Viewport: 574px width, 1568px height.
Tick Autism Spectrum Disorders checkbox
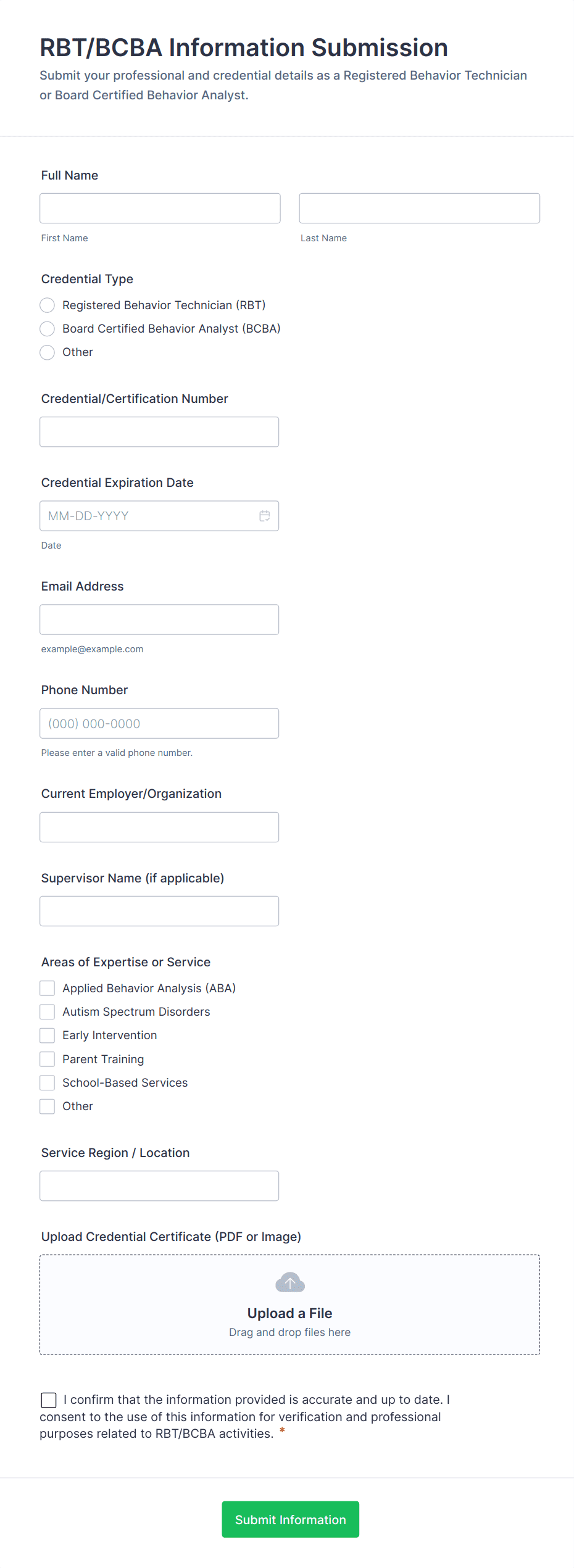pyautogui.click(x=48, y=1012)
